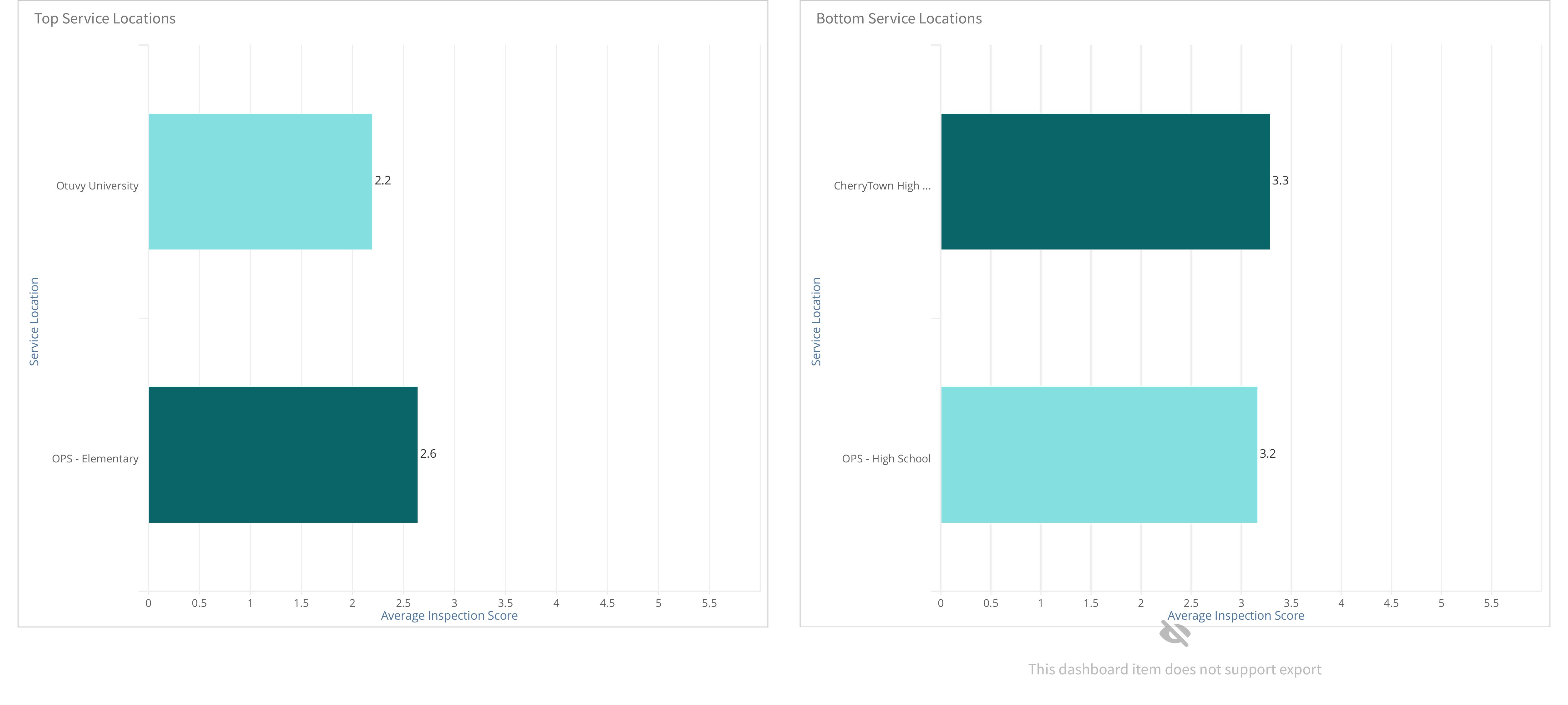
Task: Click the 3.2 value data label
Action: click(1267, 453)
